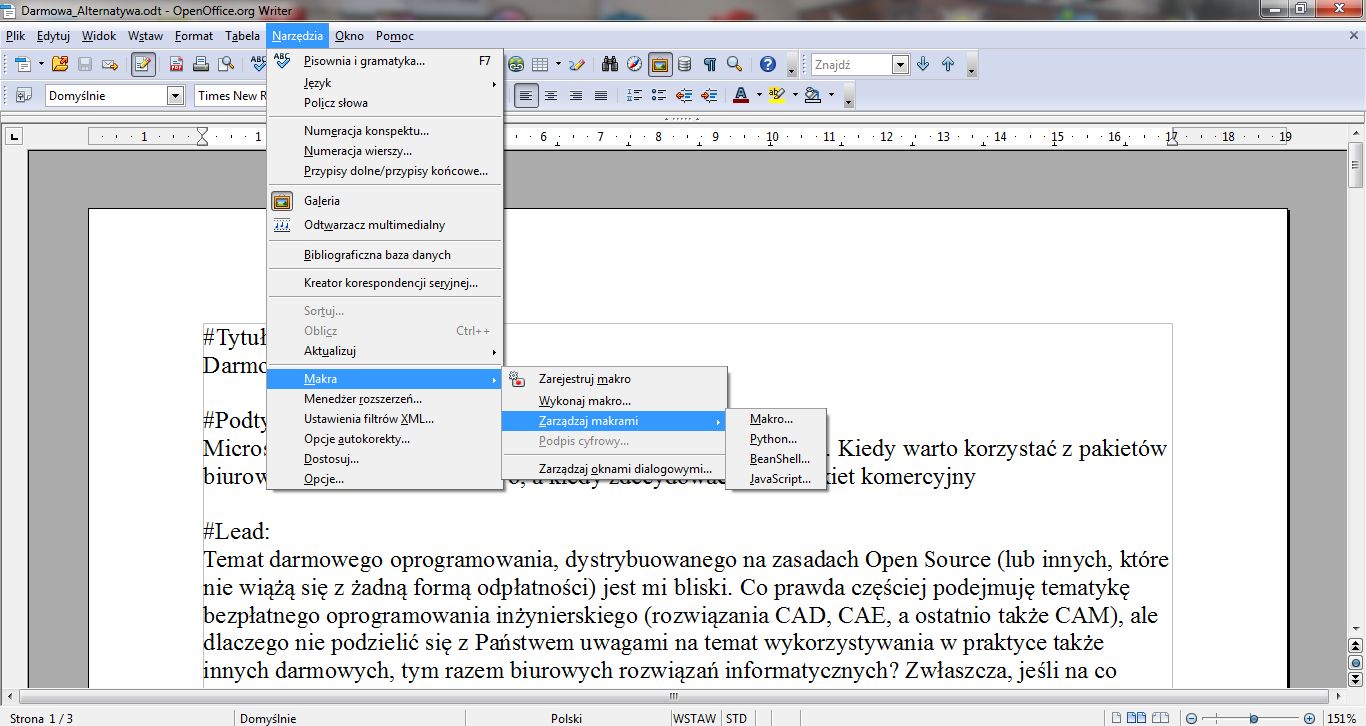Toggle Centered paragraph alignment button
This screenshot has height=726, width=1366.
point(551,96)
